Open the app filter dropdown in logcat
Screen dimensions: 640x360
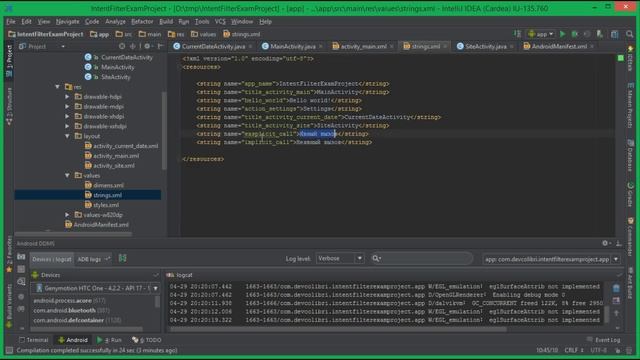point(551,259)
